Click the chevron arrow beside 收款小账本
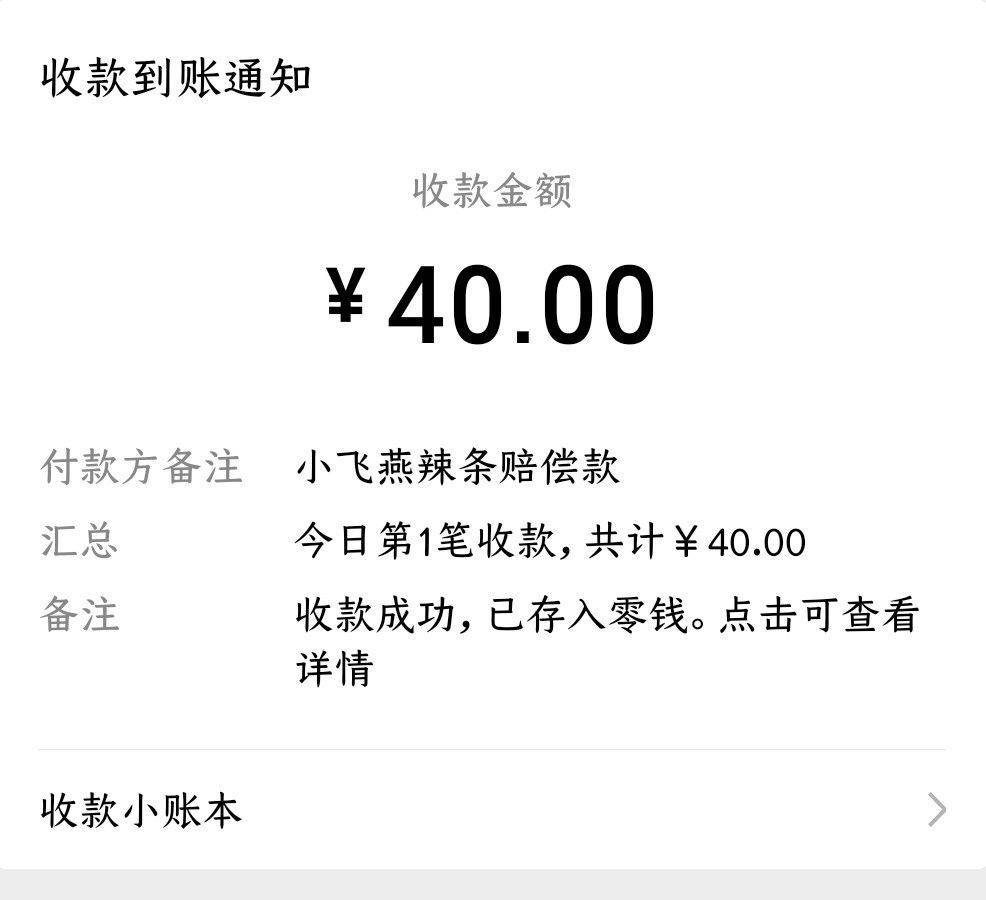The width and height of the screenshot is (986, 900). click(936, 810)
